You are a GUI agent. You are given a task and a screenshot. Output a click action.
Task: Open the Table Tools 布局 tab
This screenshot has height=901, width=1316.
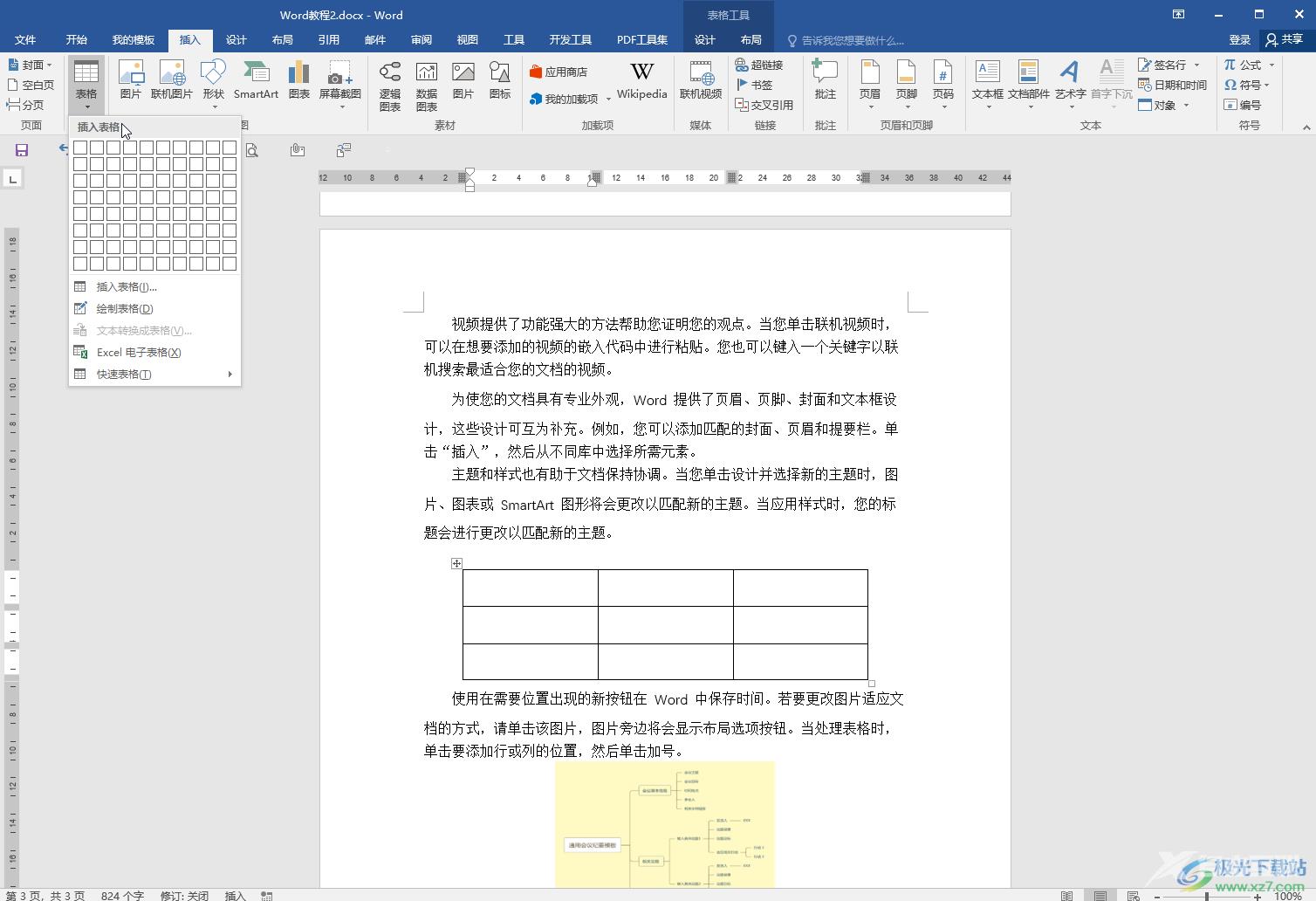point(751,39)
